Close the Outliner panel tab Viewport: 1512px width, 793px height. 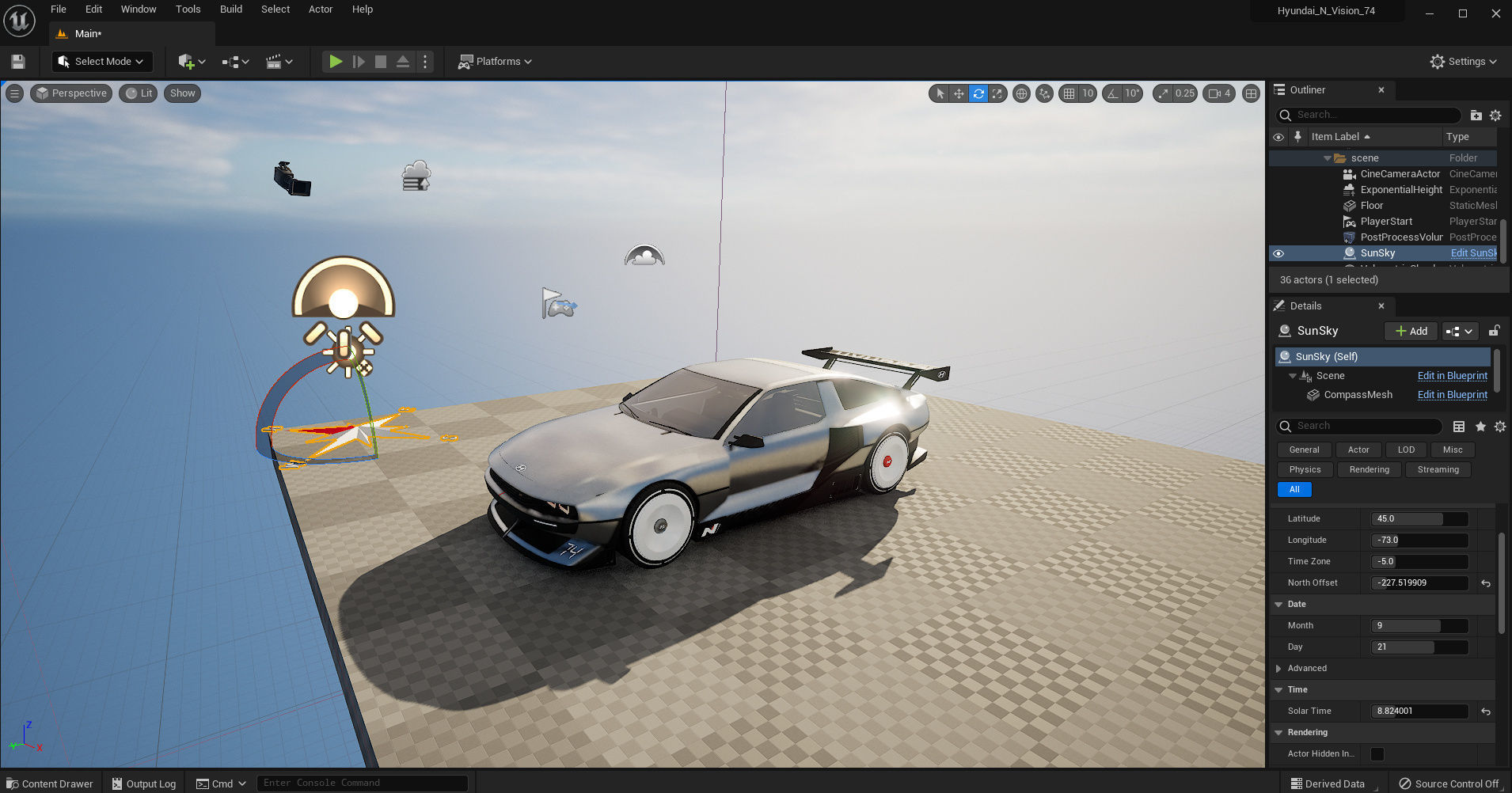(1381, 90)
